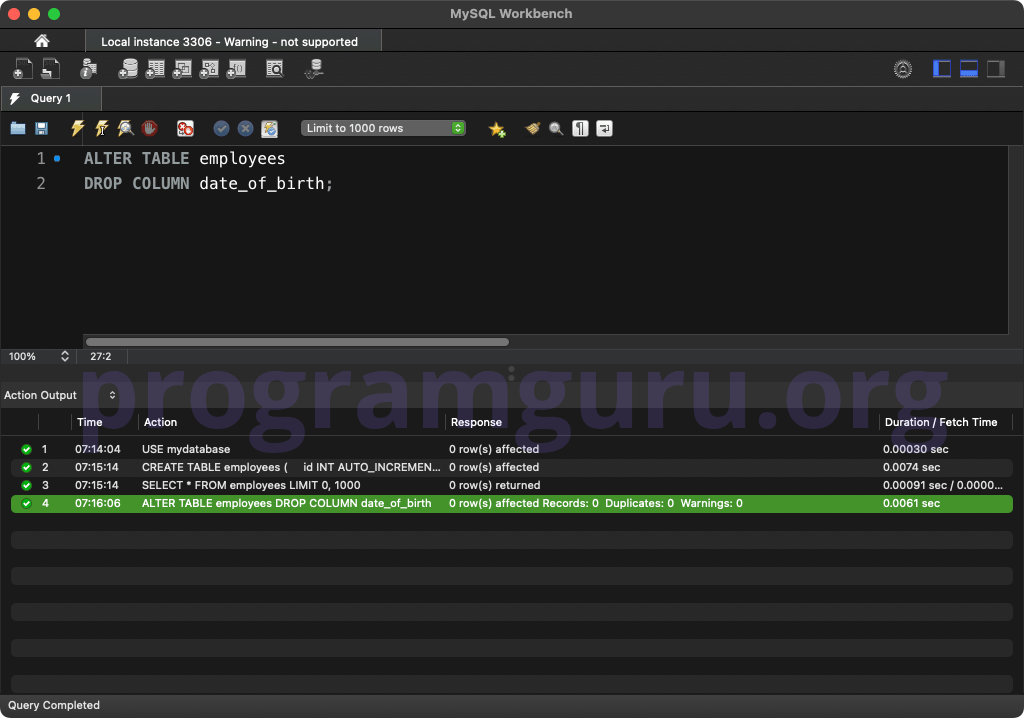1024x718 pixels.
Task: Click Duration / Fetch Time column header
Action: point(940,422)
